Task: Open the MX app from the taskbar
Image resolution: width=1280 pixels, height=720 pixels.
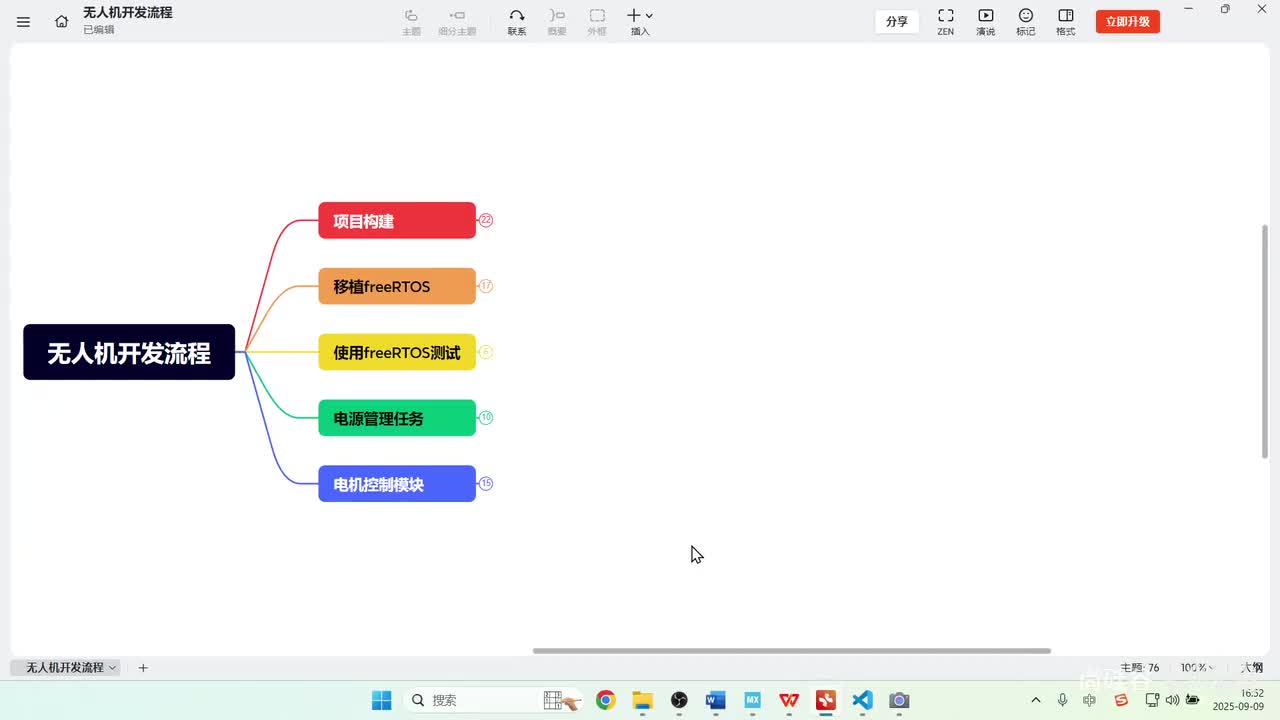Action: 753,700
